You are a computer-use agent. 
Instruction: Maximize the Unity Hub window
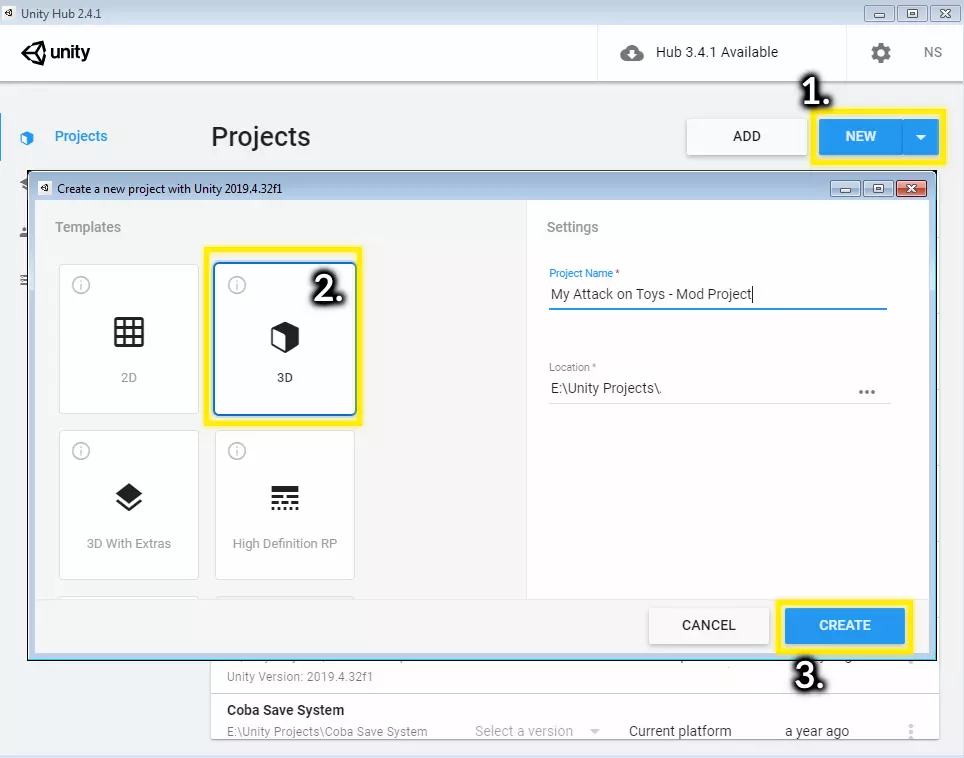912,14
